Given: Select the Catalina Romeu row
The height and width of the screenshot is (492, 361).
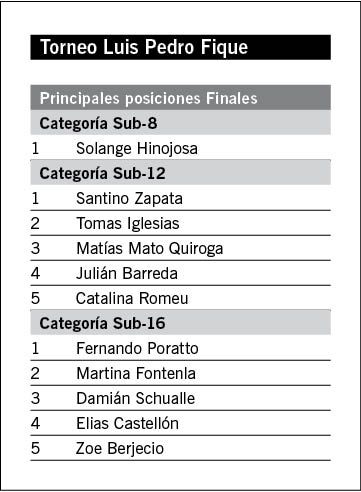Looking at the screenshot, I should [x=180, y=298].
